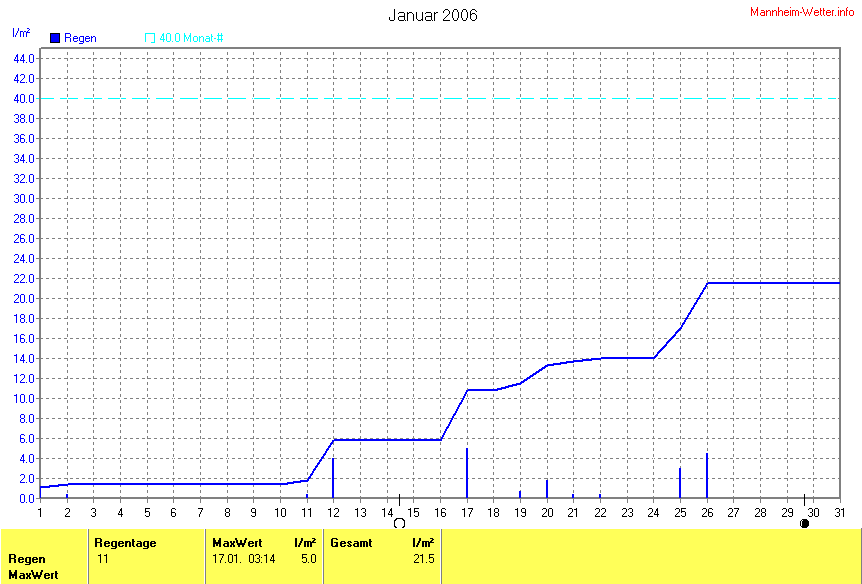The image size is (862, 584).
Task: Click day 31 on the x-axis
Action: click(x=839, y=513)
